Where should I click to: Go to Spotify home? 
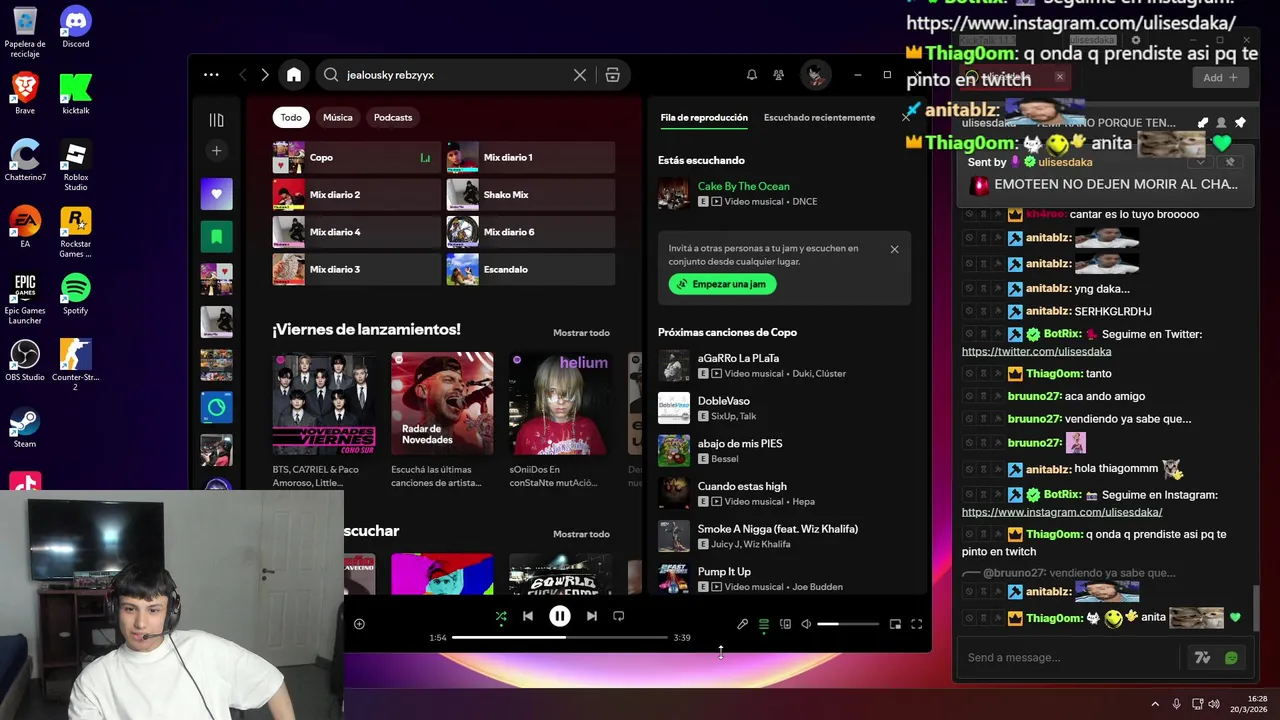293,75
